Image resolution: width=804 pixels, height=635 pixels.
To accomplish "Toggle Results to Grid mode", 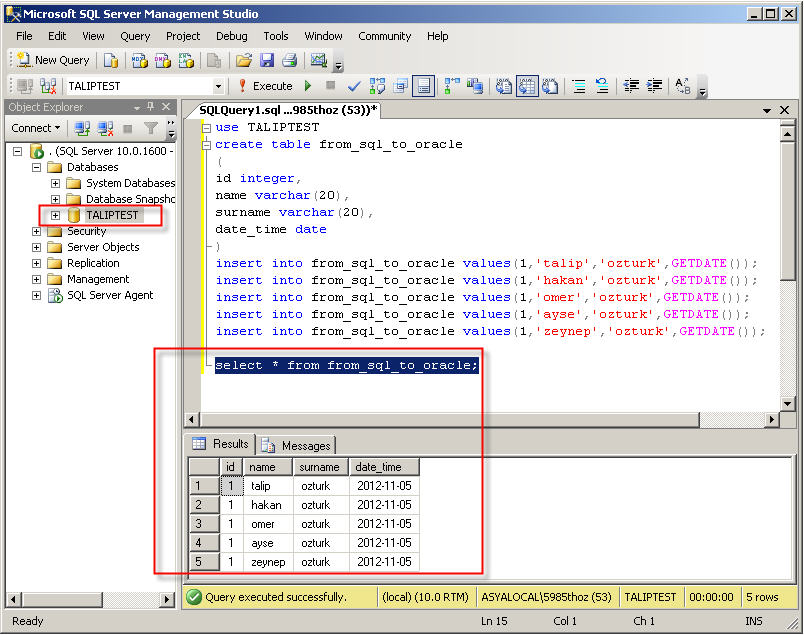I will (x=527, y=86).
